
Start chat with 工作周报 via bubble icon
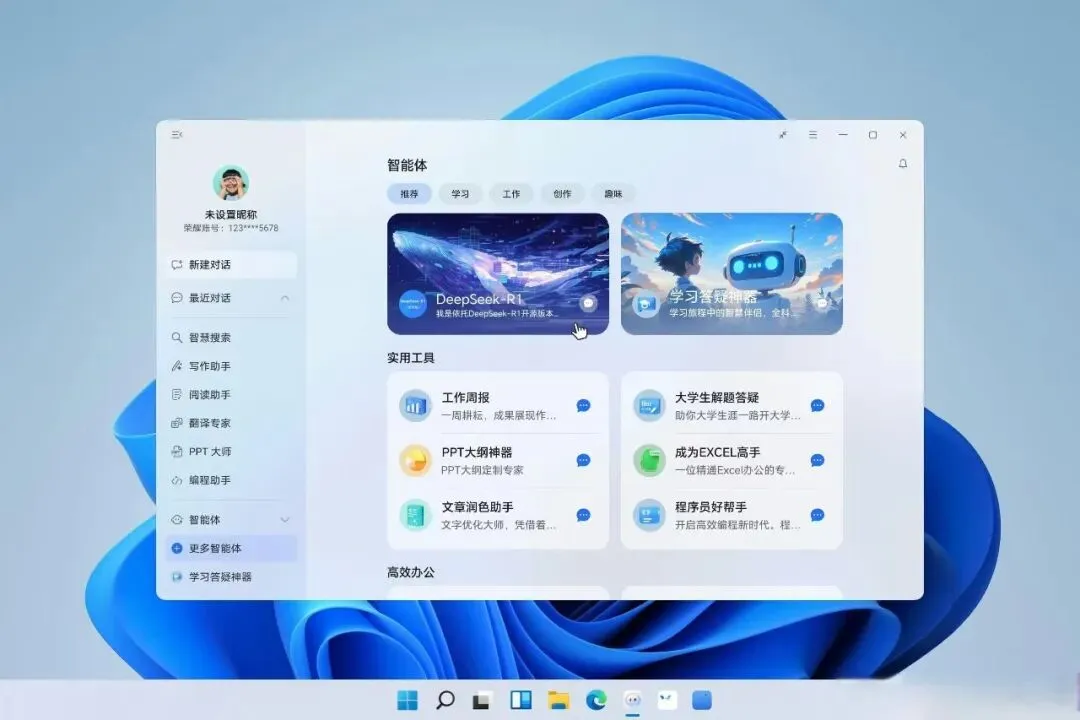(583, 406)
